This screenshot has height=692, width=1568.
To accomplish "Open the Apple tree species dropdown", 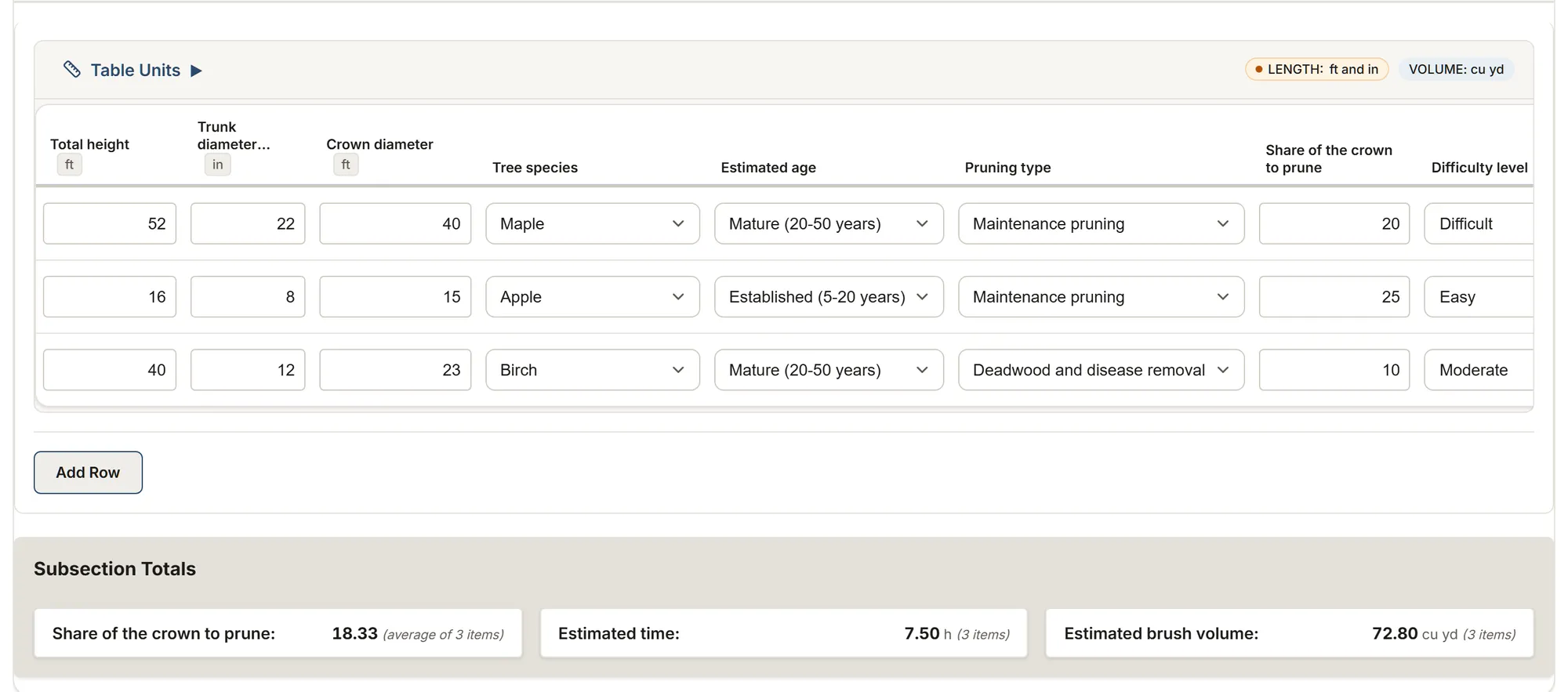I will (593, 297).
